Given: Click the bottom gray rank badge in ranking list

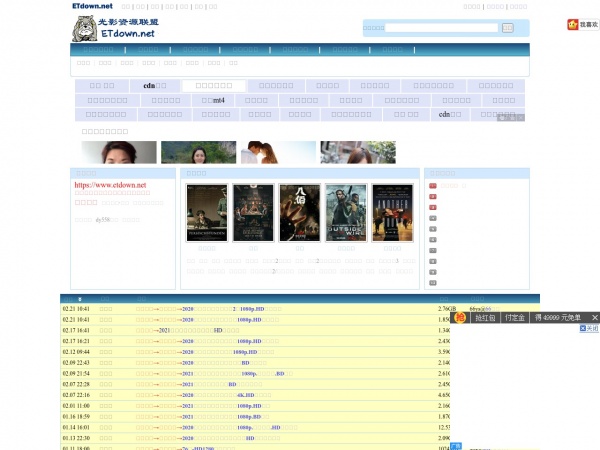Looking at the screenshot, I should point(433,283).
